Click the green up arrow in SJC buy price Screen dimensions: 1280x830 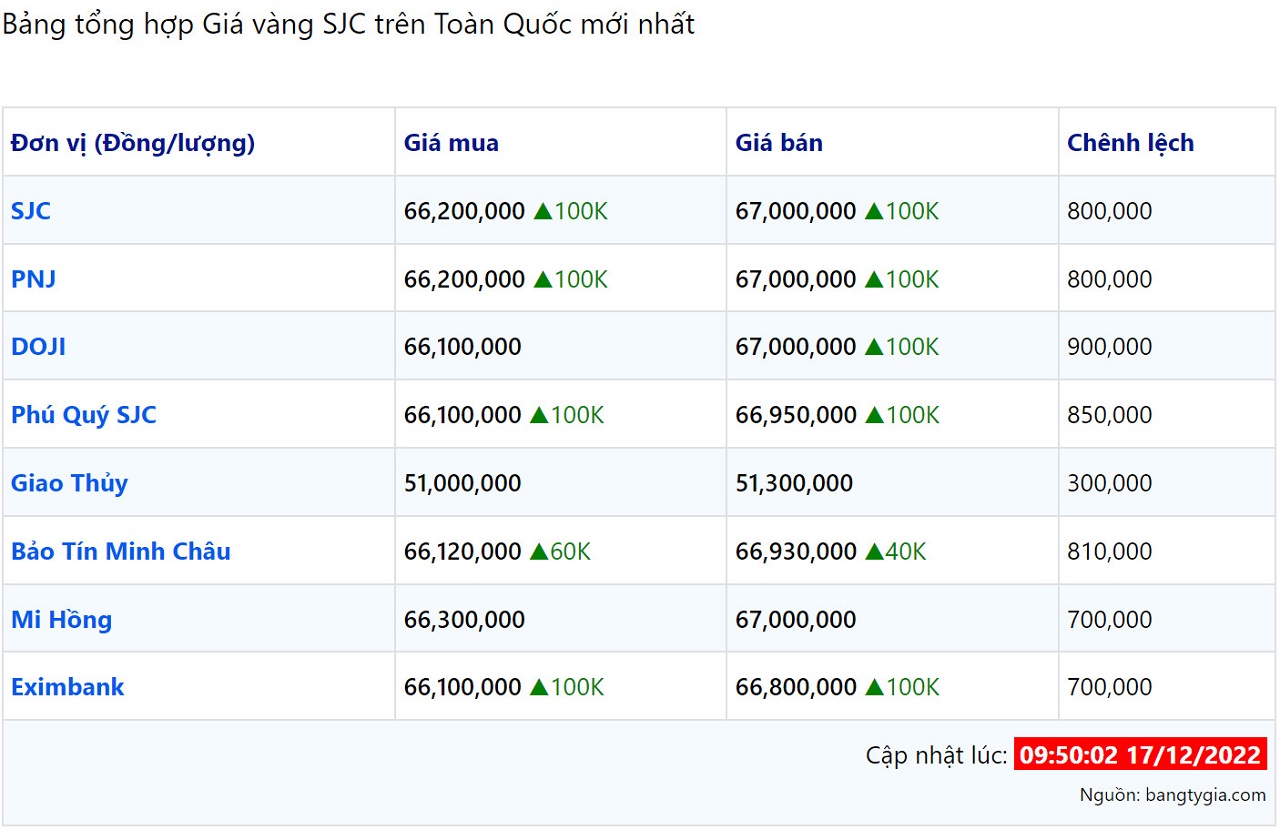click(542, 211)
